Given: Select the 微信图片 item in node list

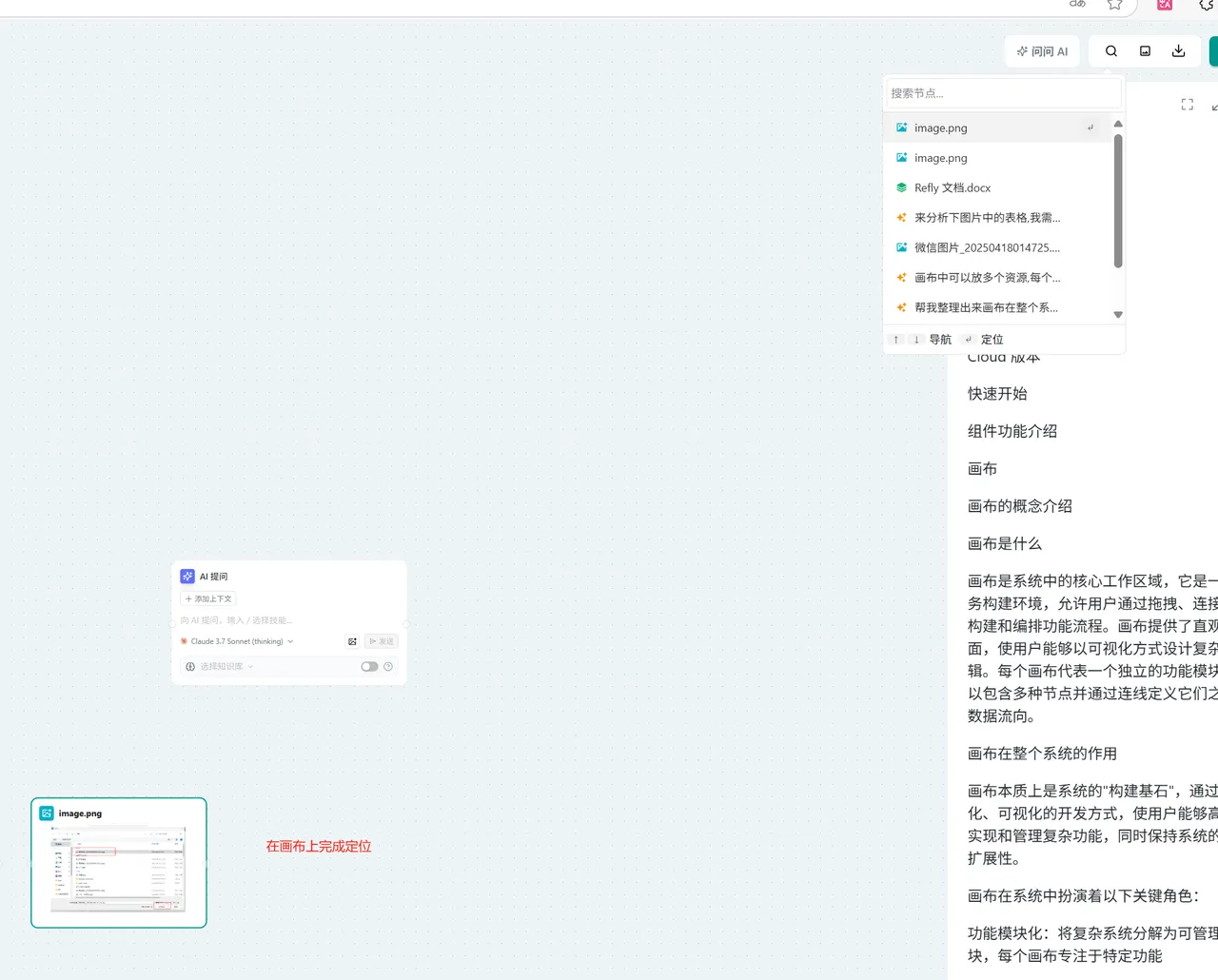Looking at the screenshot, I should coord(986,247).
